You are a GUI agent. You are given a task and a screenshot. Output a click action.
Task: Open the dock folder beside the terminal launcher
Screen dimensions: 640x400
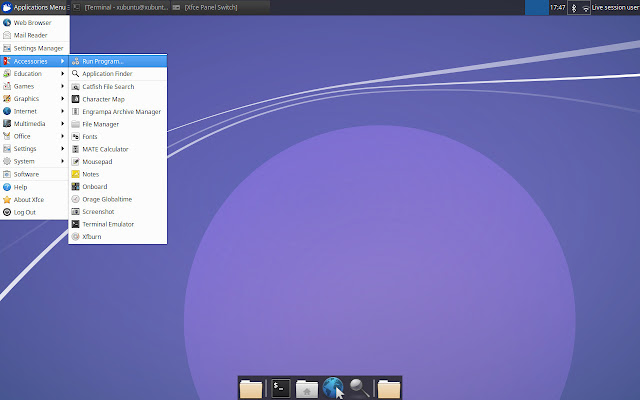coord(251,388)
